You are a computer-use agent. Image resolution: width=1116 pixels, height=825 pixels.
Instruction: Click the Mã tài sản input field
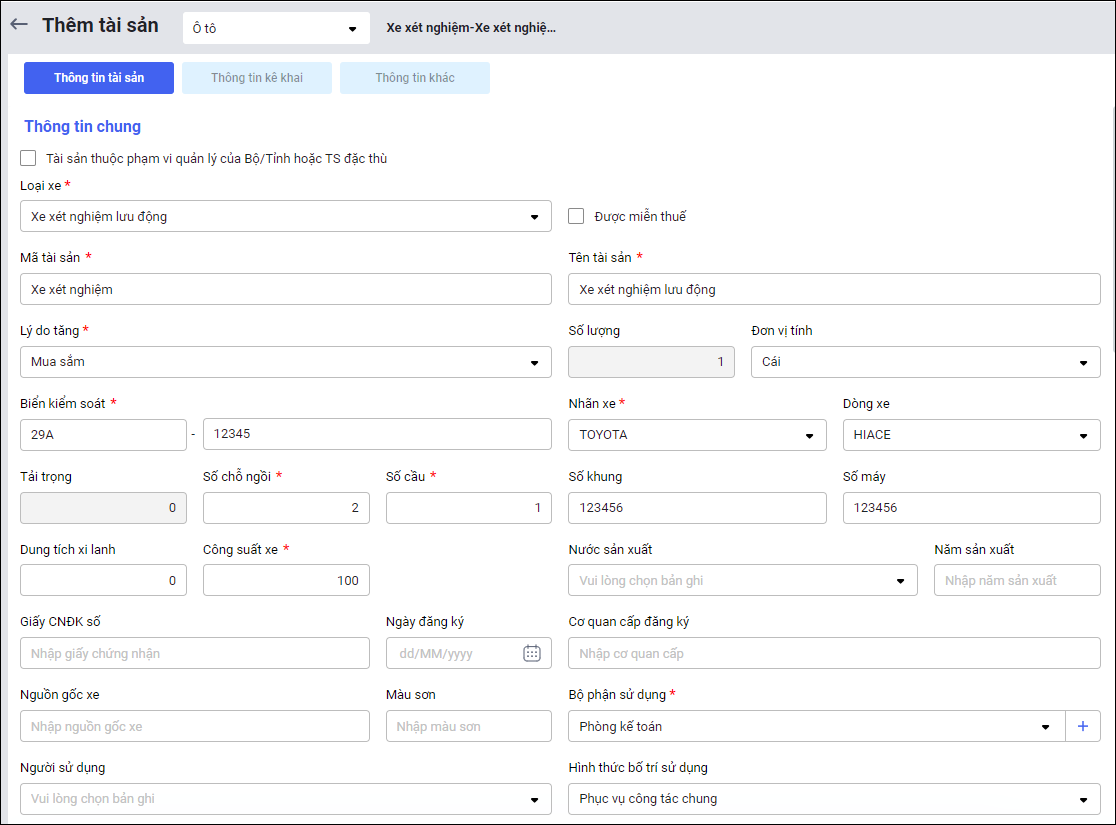pyautogui.click(x=285, y=289)
